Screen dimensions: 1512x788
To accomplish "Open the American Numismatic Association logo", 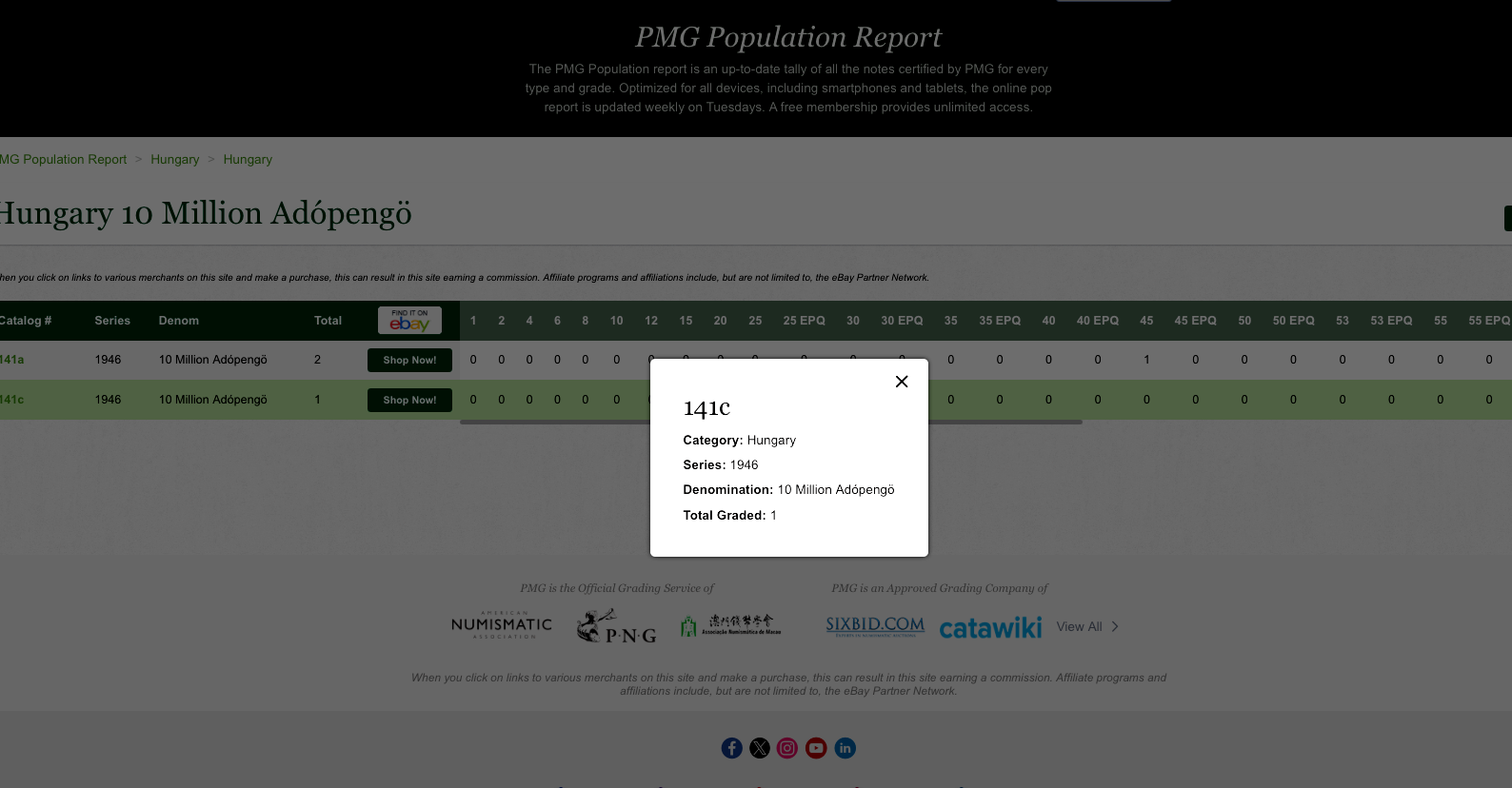I will click(x=502, y=625).
